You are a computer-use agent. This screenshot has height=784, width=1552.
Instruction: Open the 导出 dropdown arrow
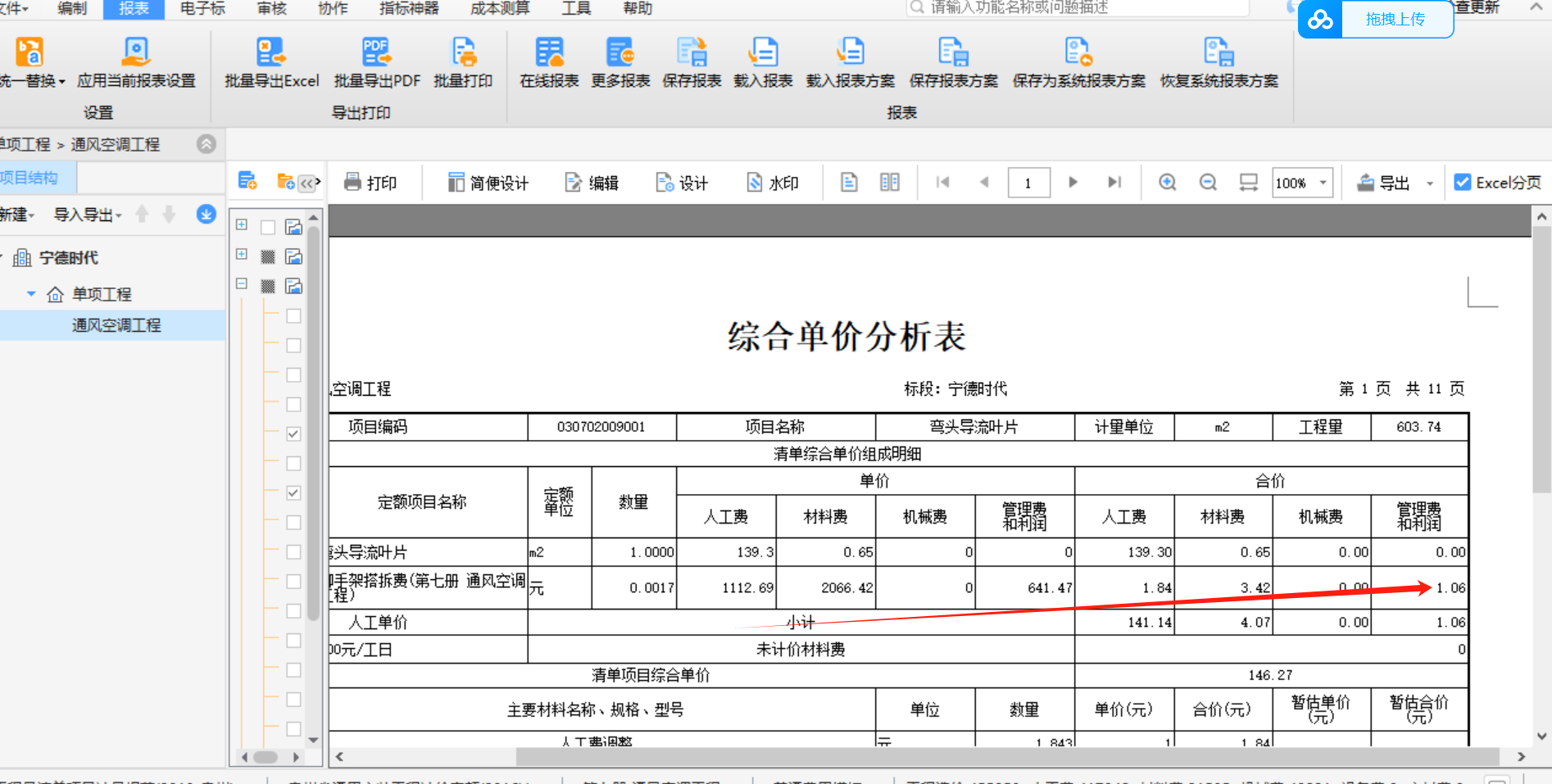tap(1430, 184)
